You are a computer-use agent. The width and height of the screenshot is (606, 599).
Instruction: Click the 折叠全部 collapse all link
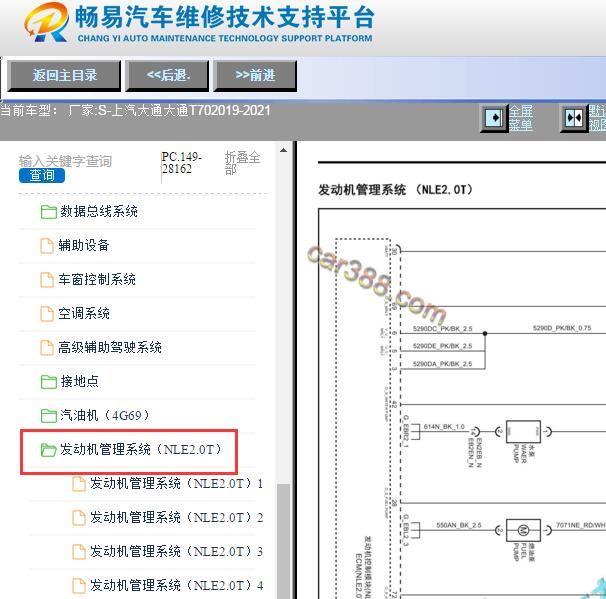point(242,163)
